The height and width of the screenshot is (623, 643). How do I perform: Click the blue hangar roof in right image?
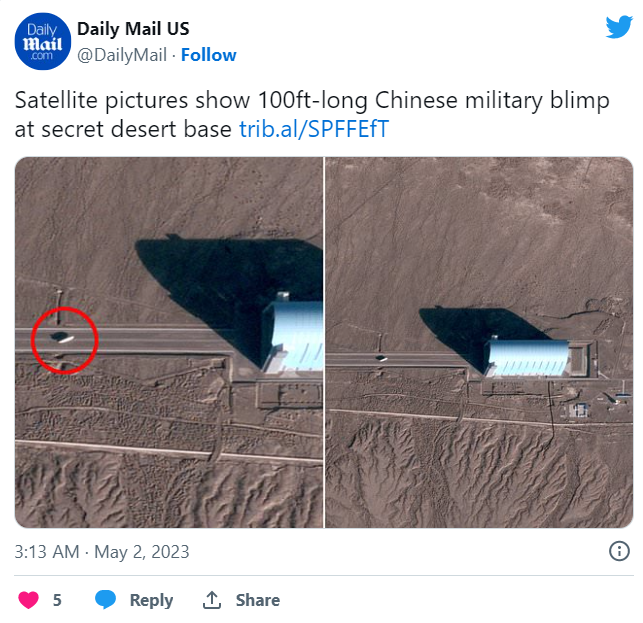pos(528,357)
